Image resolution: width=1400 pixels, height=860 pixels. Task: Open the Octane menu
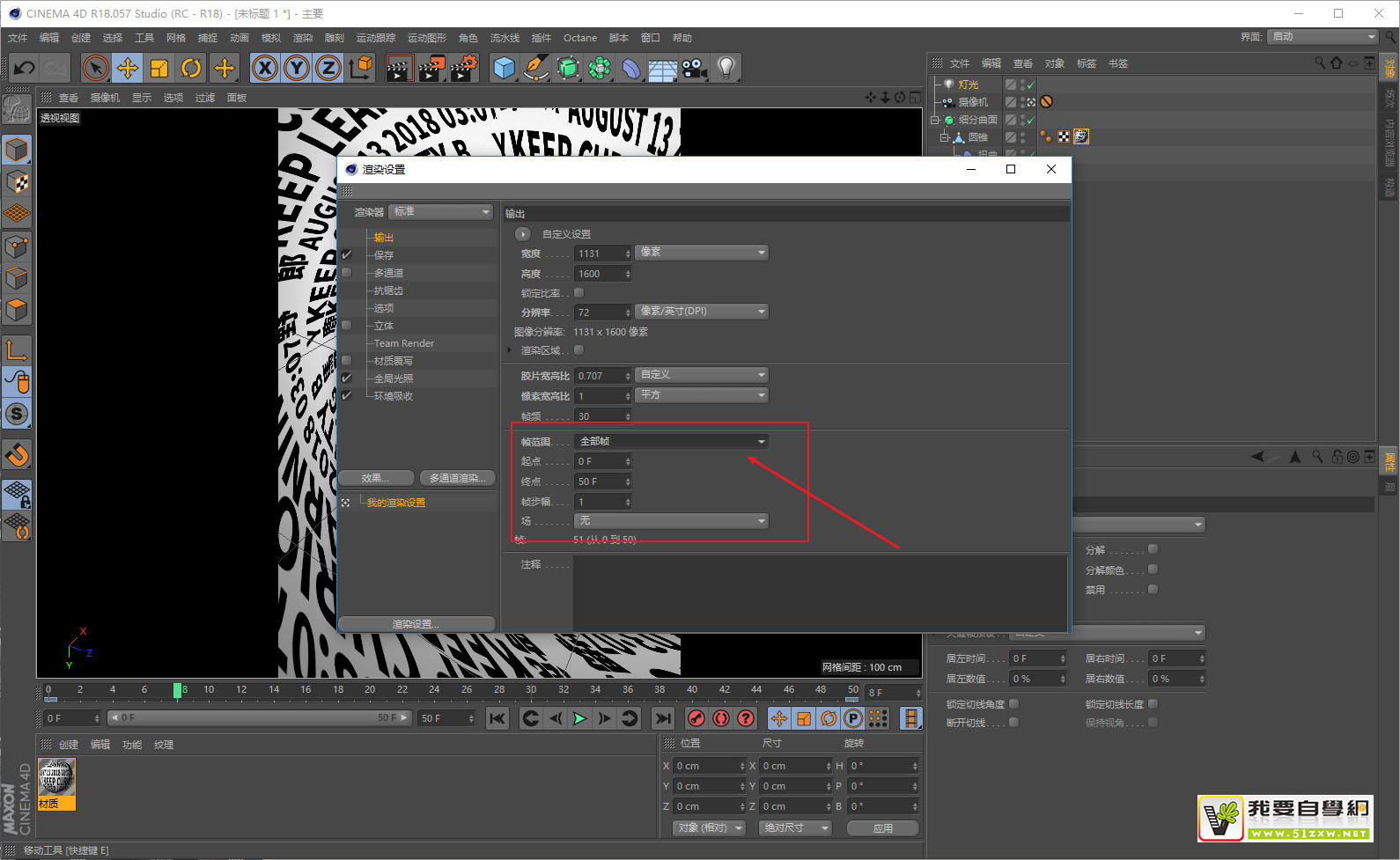coord(580,38)
